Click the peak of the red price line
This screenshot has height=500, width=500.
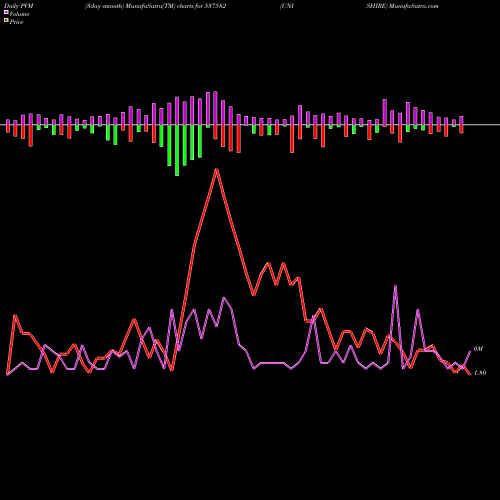click(217, 169)
